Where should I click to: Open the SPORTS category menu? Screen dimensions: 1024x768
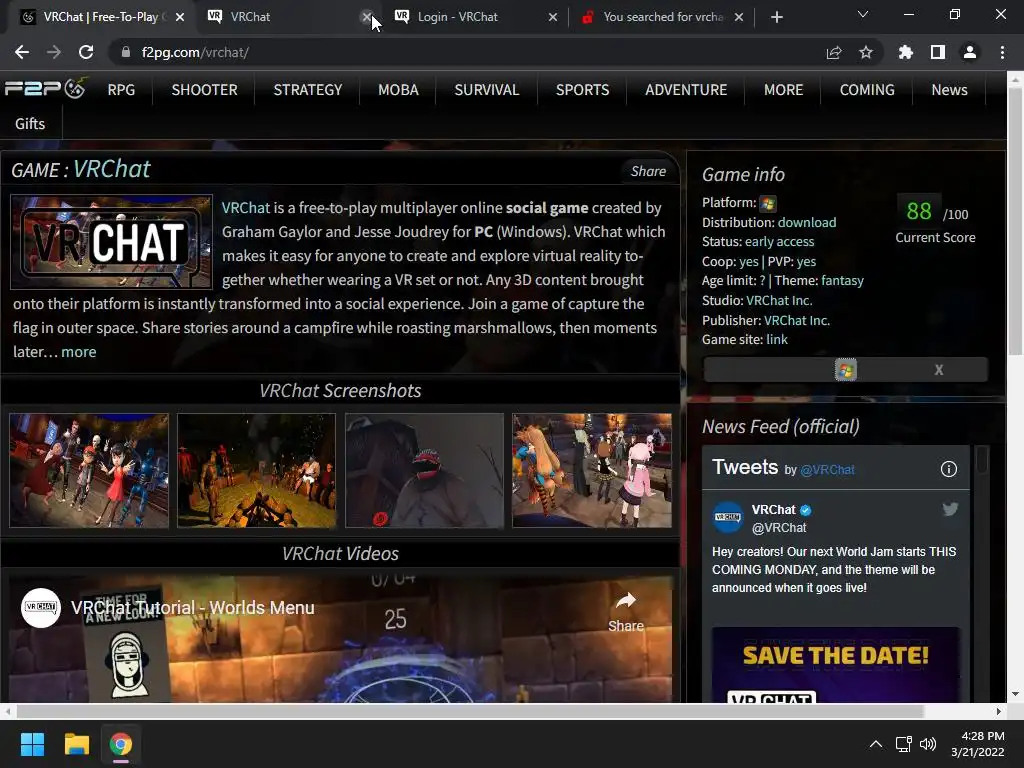tap(583, 89)
